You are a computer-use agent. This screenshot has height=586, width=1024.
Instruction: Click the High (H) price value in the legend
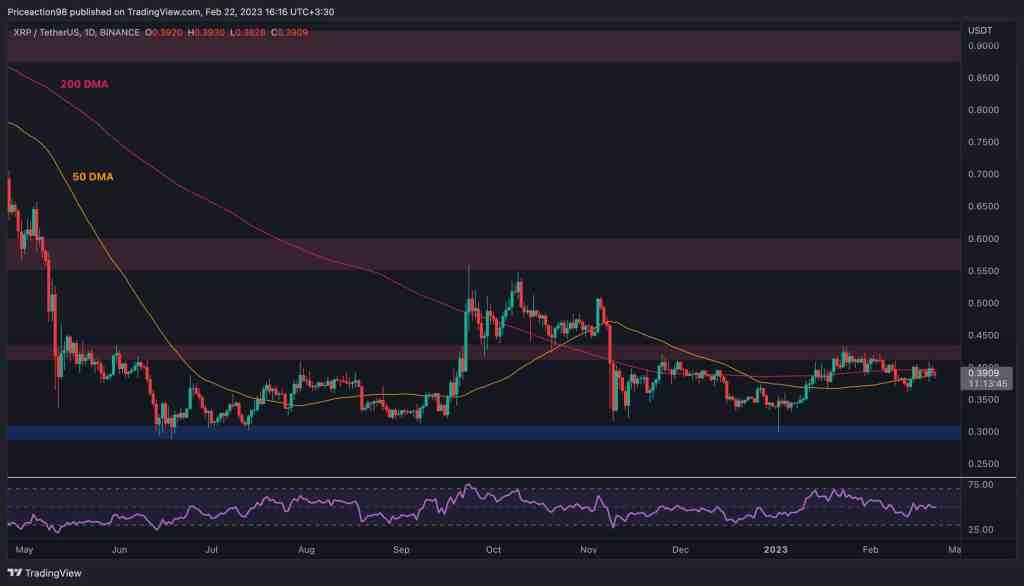tap(209, 32)
